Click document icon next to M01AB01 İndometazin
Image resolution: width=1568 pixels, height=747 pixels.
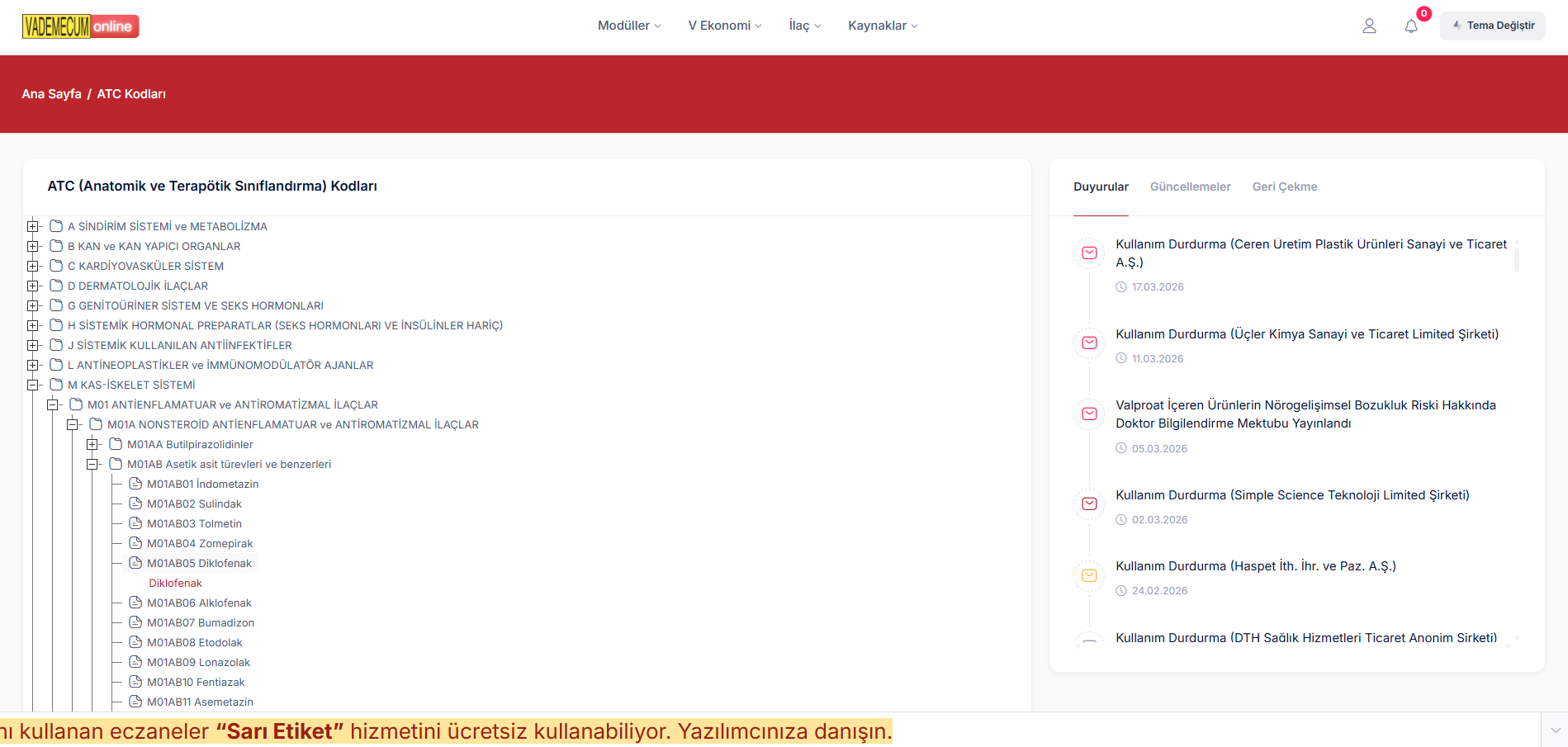135,484
